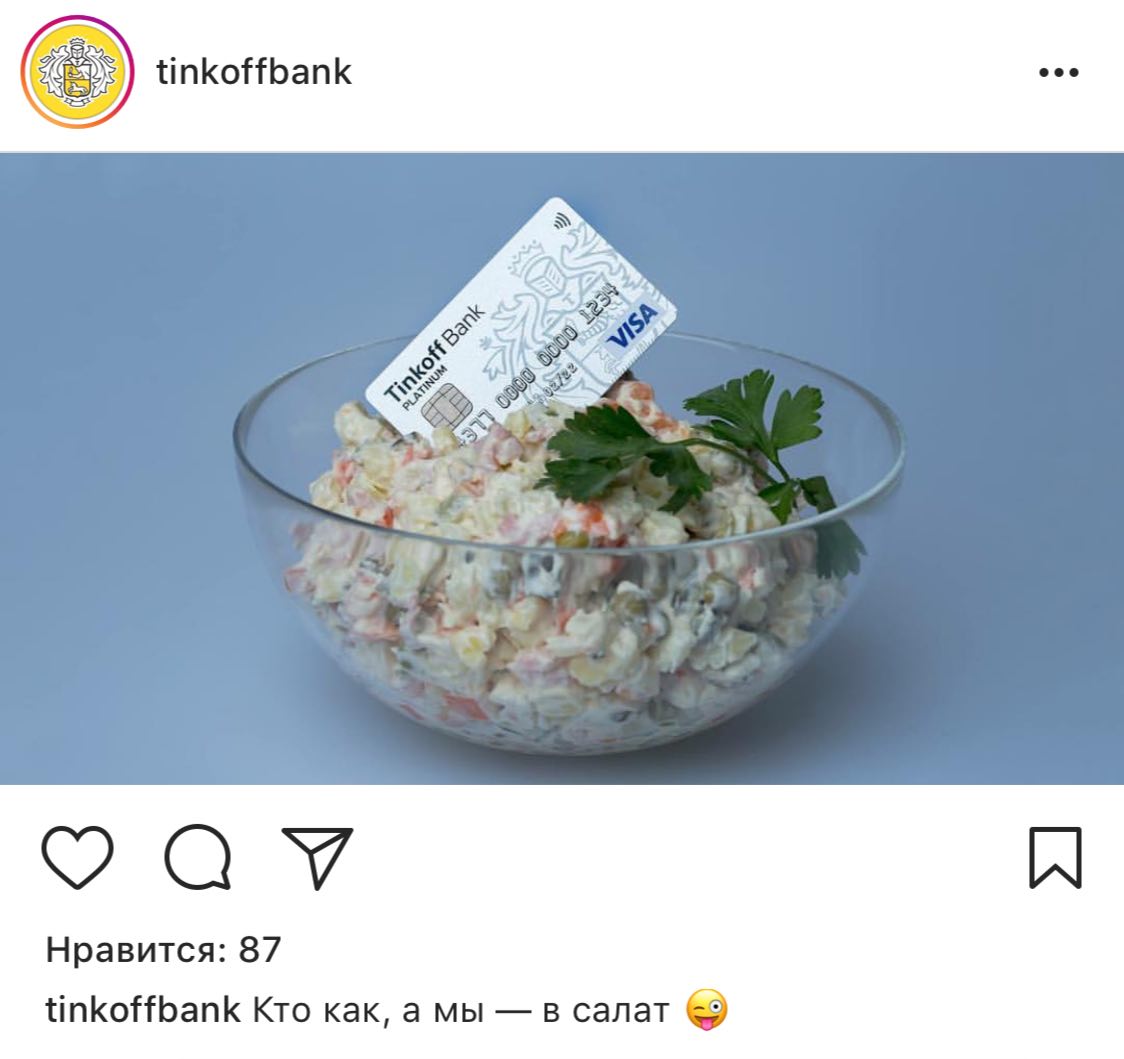
Task: Click the winking tongue emoji in caption
Action: (x=707, y=1010)
